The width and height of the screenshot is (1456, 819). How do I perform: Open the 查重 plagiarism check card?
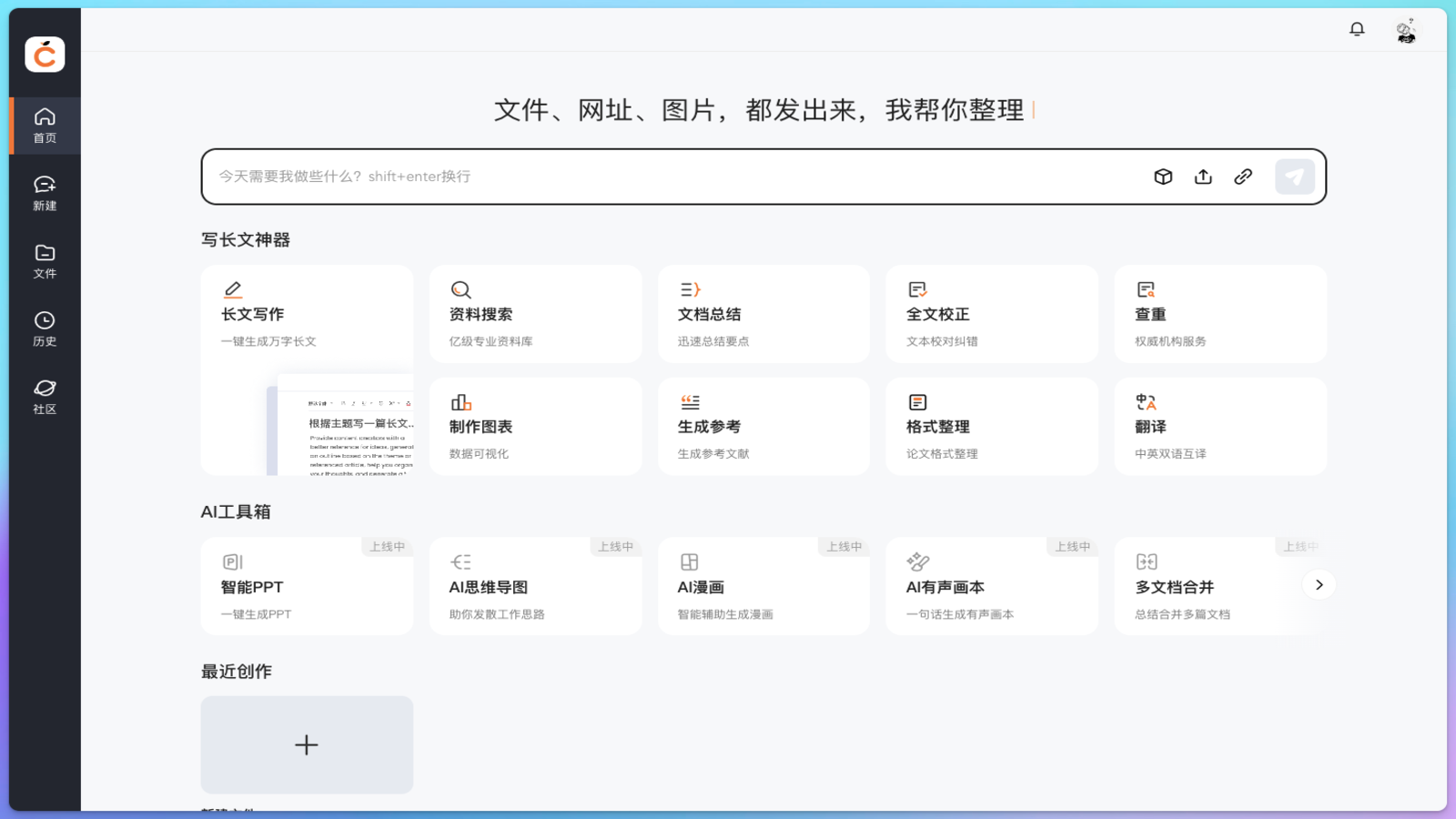pyautogui.click(x=1219, y=314)
